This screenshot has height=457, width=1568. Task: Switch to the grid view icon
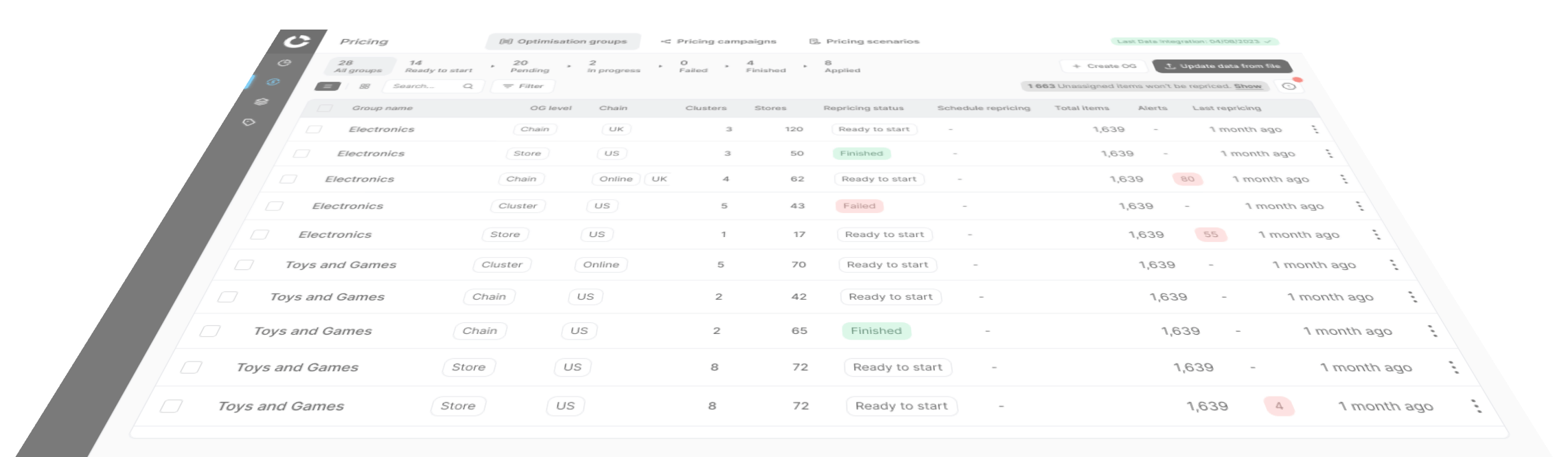coord(365,87)
